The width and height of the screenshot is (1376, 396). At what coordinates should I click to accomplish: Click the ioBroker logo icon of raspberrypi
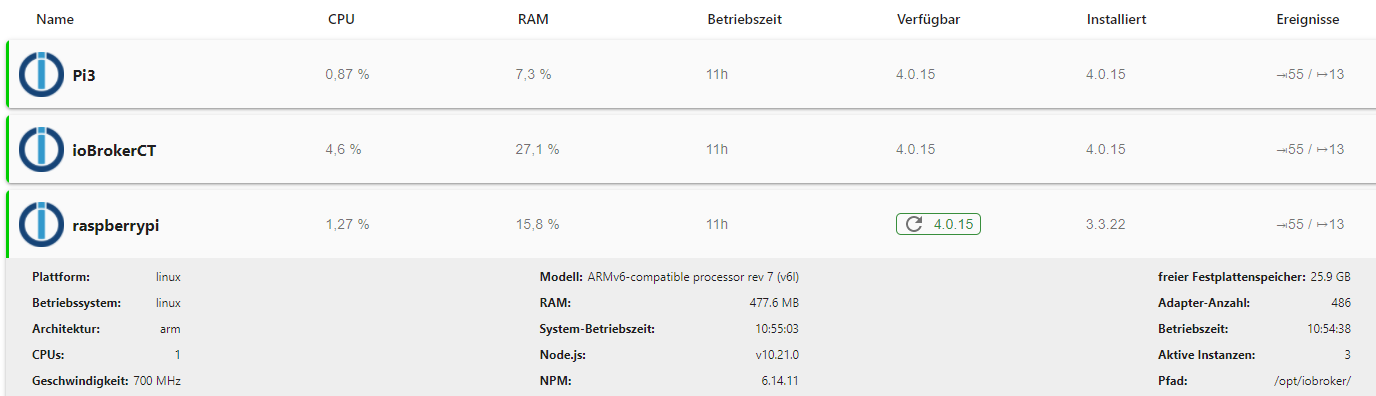[41, 224]
